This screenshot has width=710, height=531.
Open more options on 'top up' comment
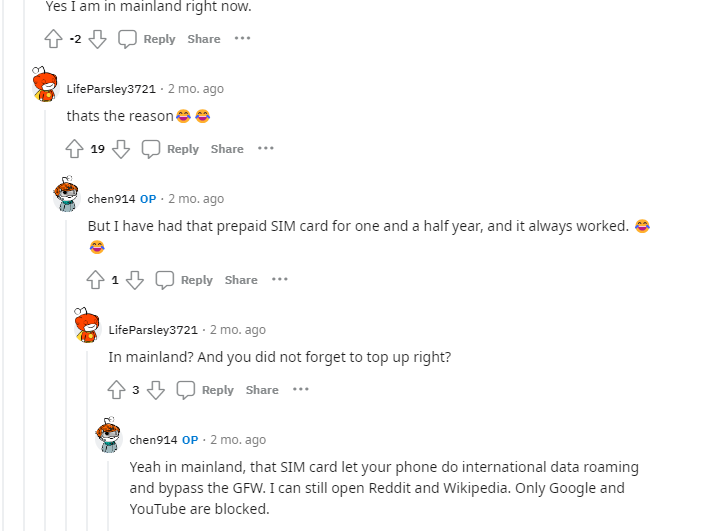point(300,390)
